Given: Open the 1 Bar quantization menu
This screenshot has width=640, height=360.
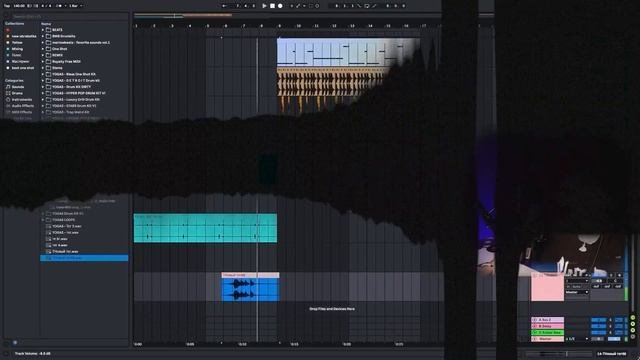Looking at the screenshot, I should point(76,6).
